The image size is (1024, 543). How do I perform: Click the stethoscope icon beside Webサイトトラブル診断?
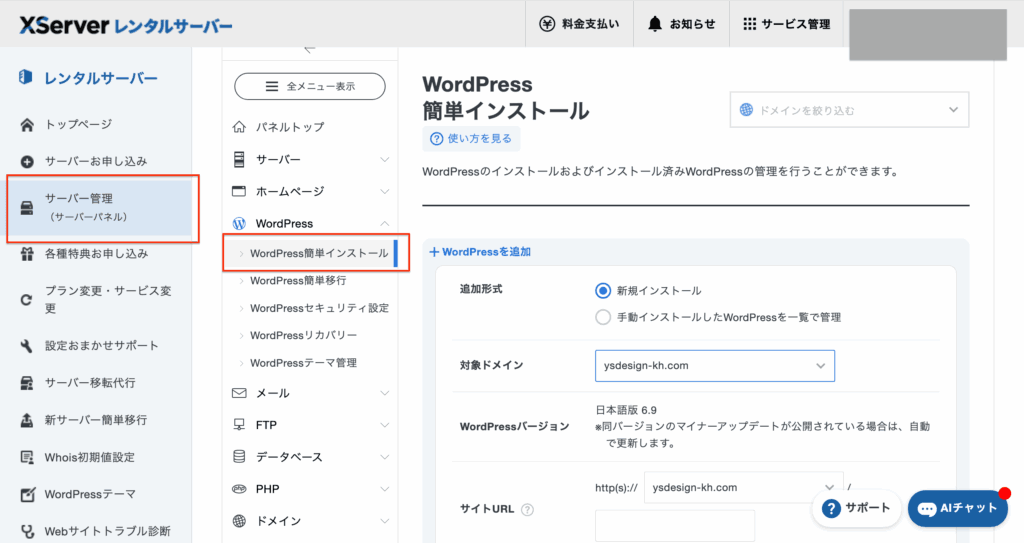click(x=27, y=532)
